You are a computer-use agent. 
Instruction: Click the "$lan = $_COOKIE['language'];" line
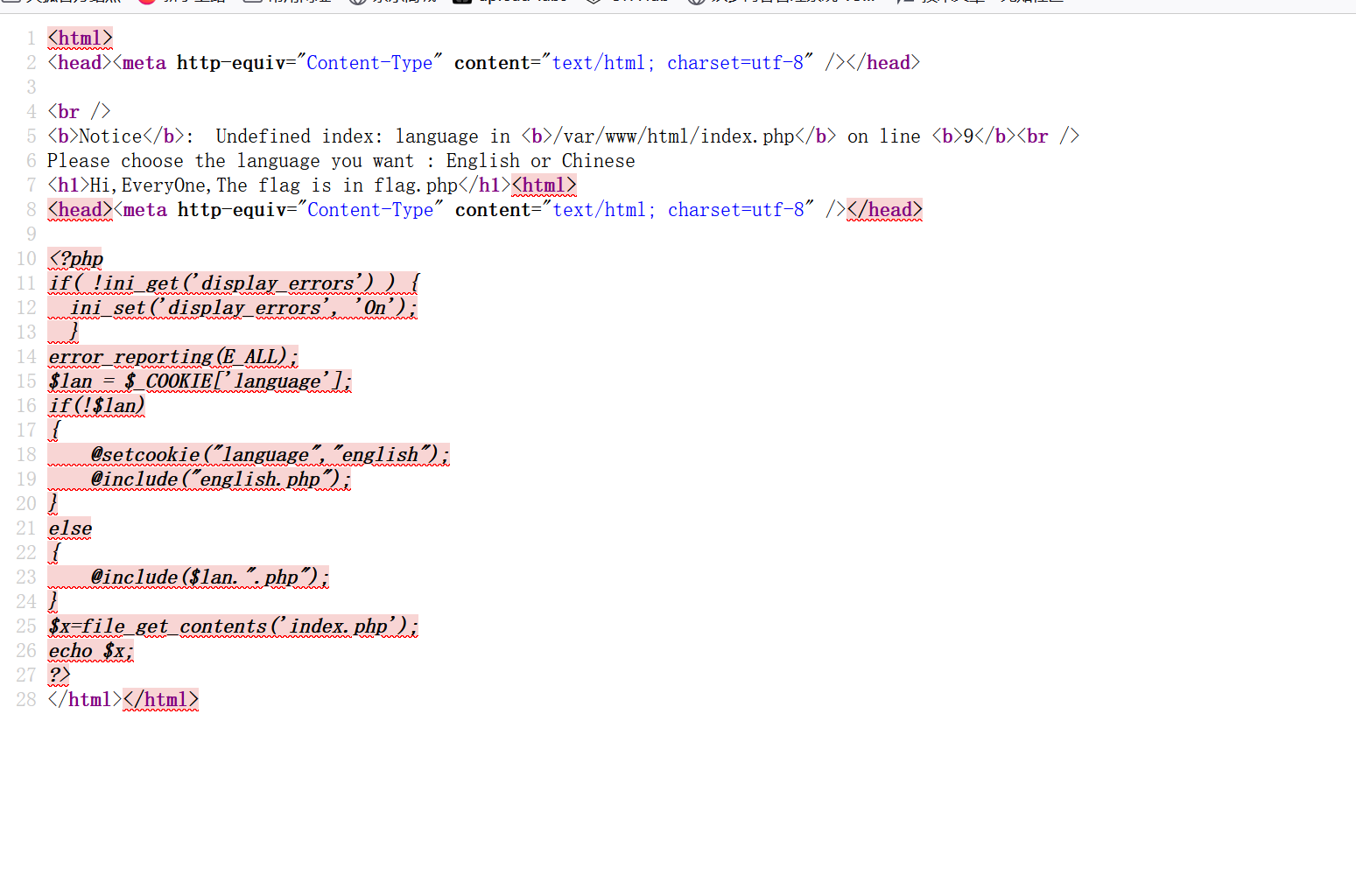pyautogui.click(x=200, y=381)
